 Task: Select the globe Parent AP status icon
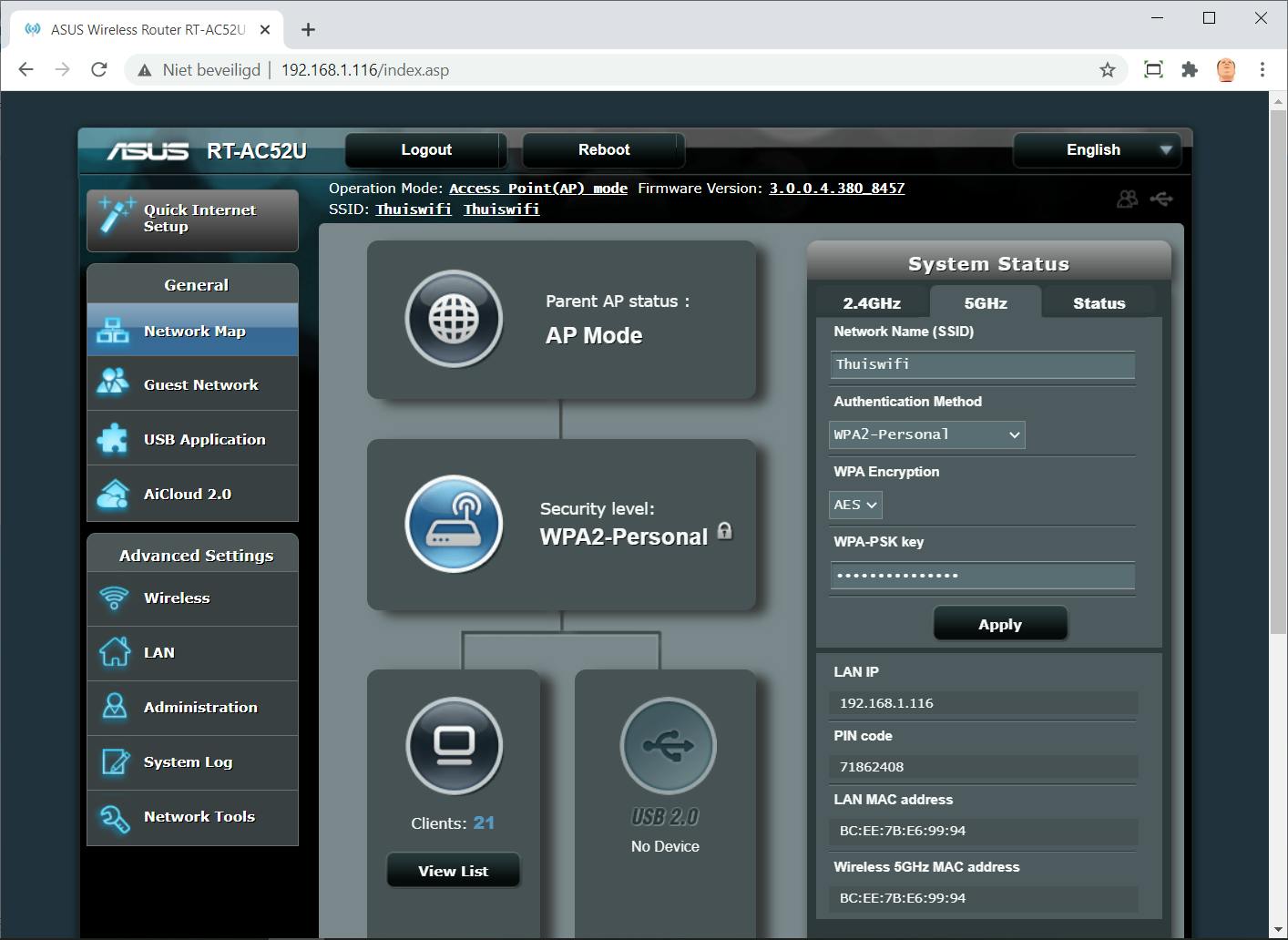pos(454,319)
